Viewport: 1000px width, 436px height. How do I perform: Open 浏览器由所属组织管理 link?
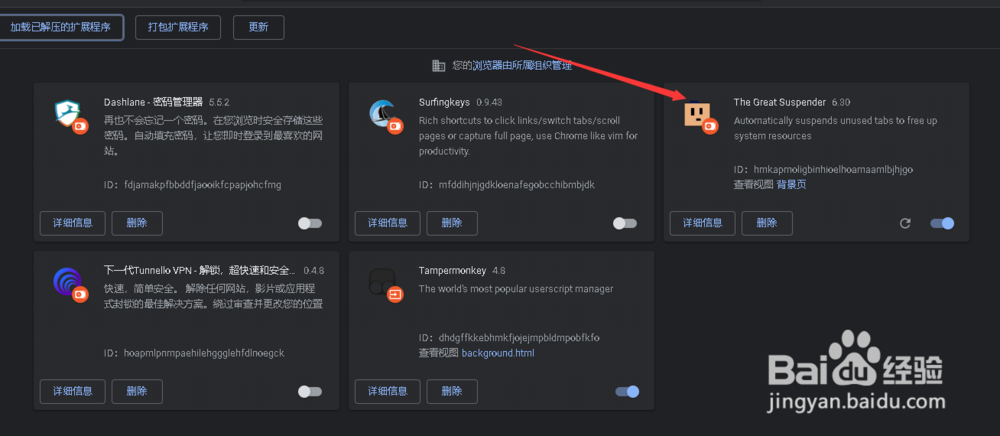[522, 65]
